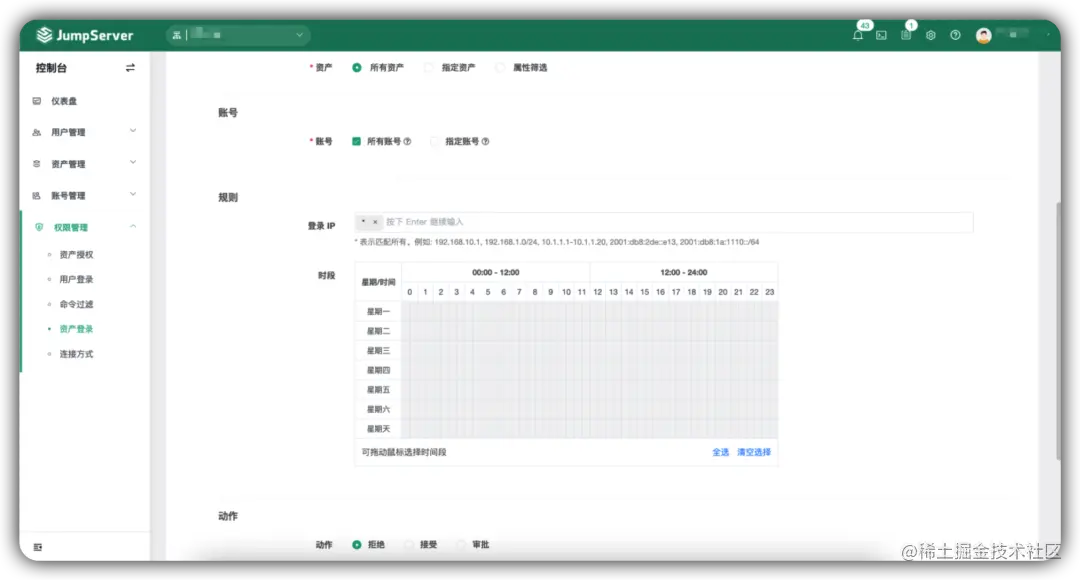This screenshot has height=580, width=1080.
Task: Collapse the sidebar with the double-arrow icon
Action: tap(130, 68)
